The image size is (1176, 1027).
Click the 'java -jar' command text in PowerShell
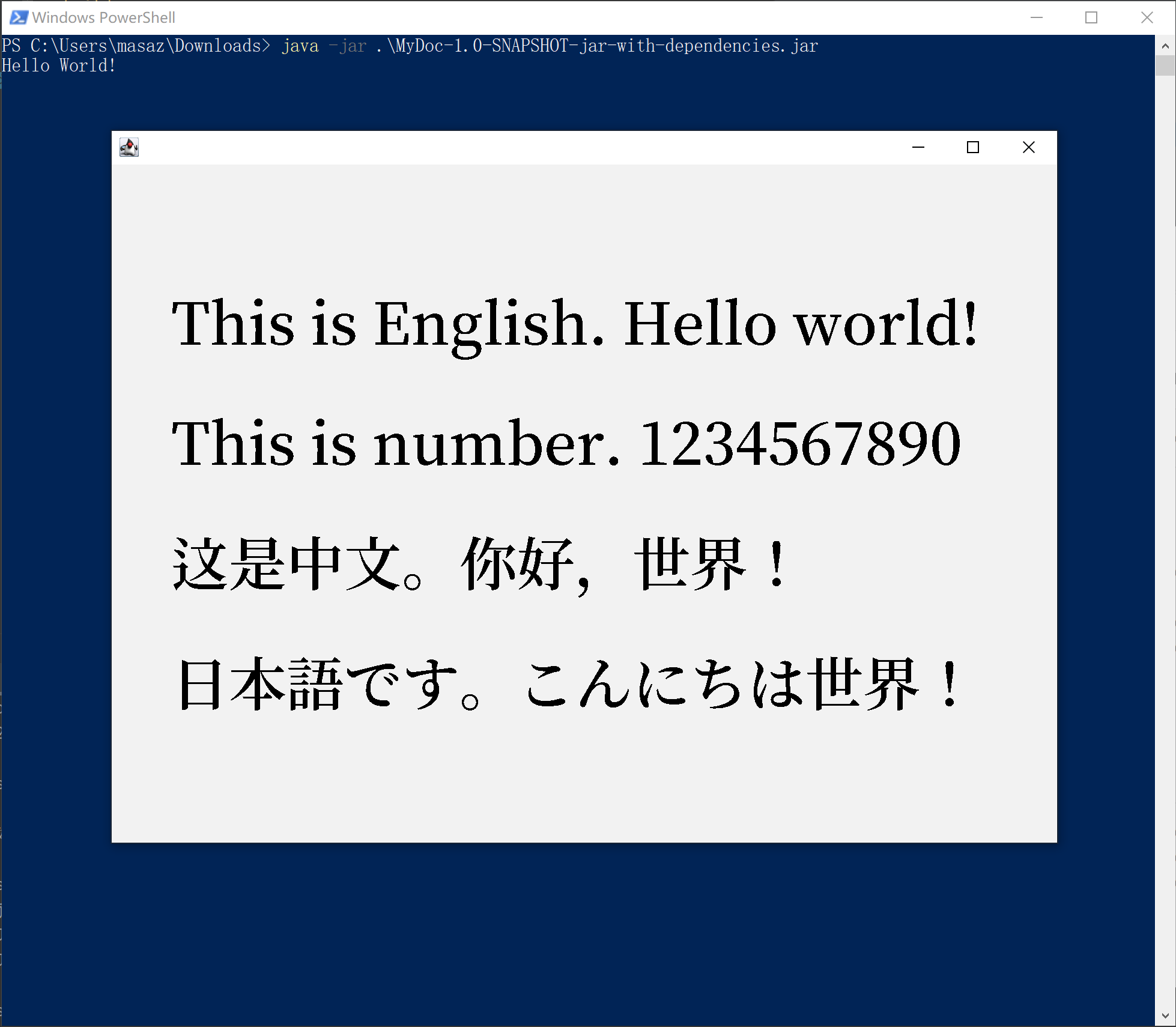pyautogui.click(x=323, y=46)
